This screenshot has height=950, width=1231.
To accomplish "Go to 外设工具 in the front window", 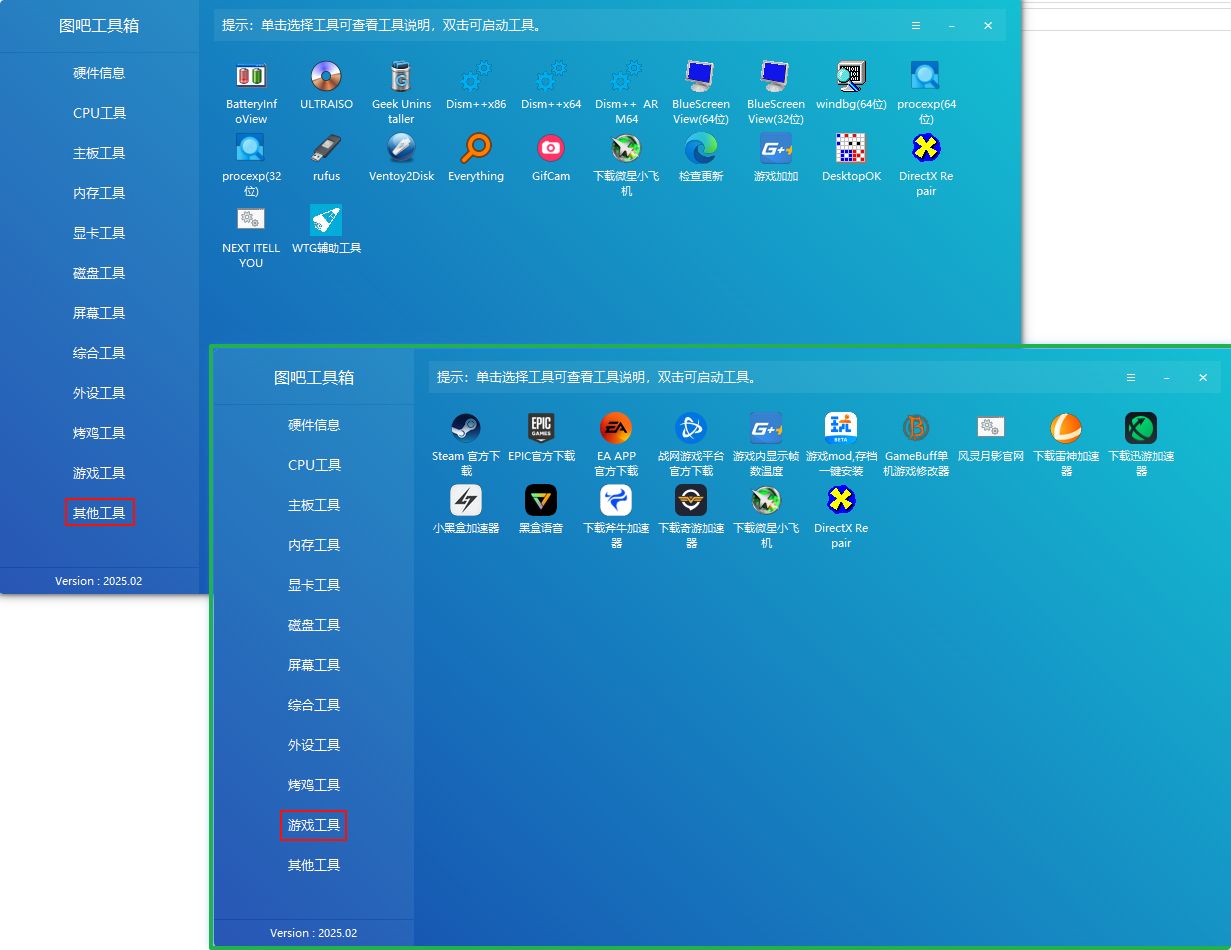I will pos(314,745).
